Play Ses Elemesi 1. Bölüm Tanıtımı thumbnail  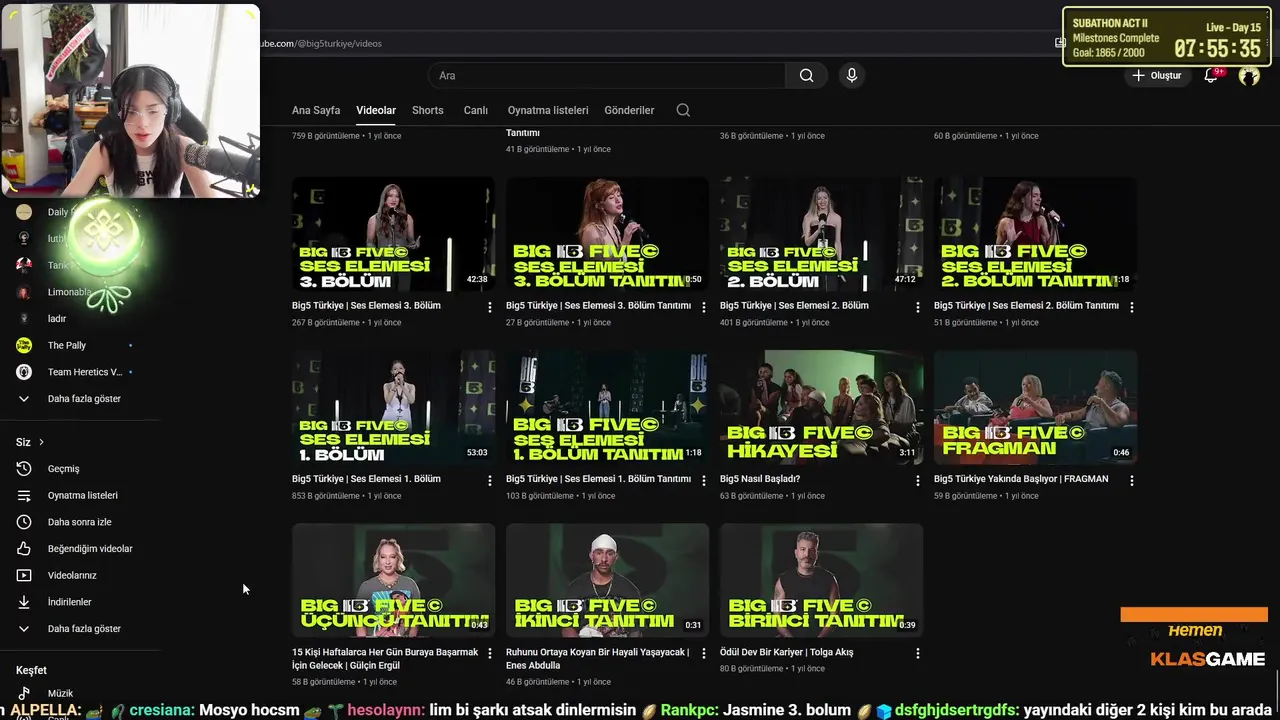(607, 407)
